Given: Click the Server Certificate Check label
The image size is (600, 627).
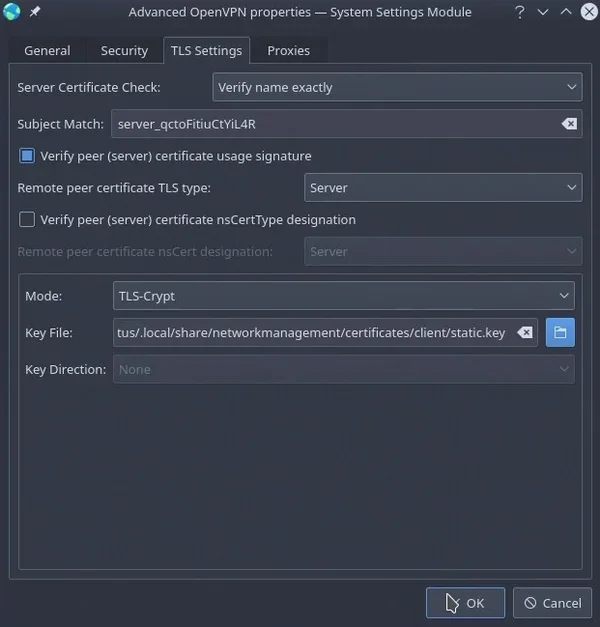Looking at the screenshot, I should coord(89,87).
